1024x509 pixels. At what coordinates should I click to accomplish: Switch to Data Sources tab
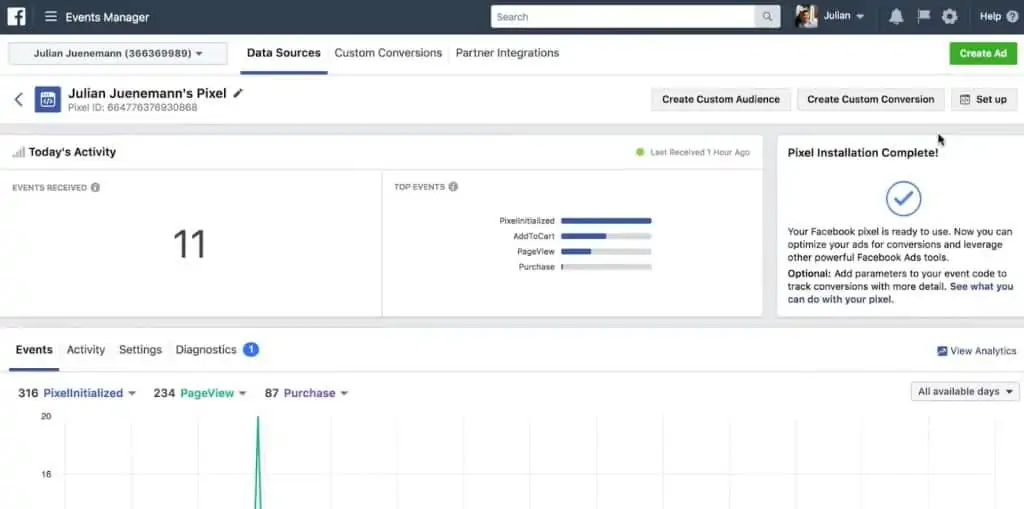283,53
